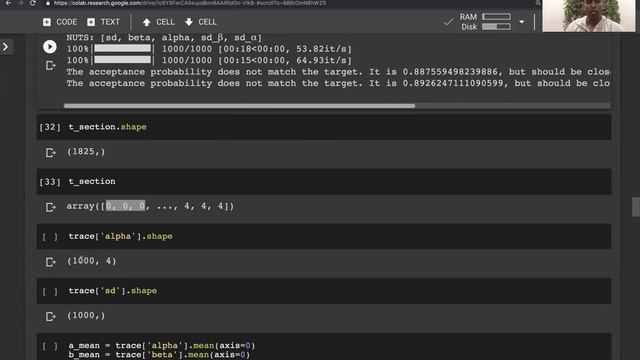This screenshot has height=360, width=640.
Task: Click the [33] execution count bracket
Action: click(x=50, y=182)
